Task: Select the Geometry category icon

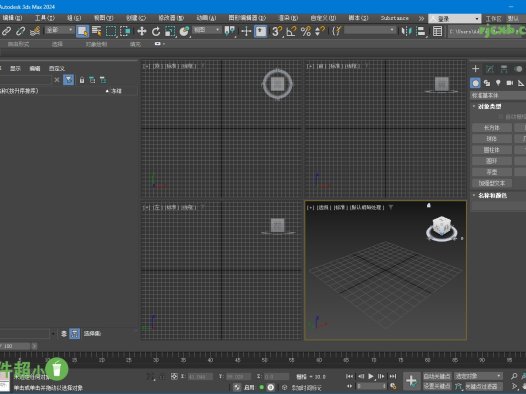Action: (475, 83)
